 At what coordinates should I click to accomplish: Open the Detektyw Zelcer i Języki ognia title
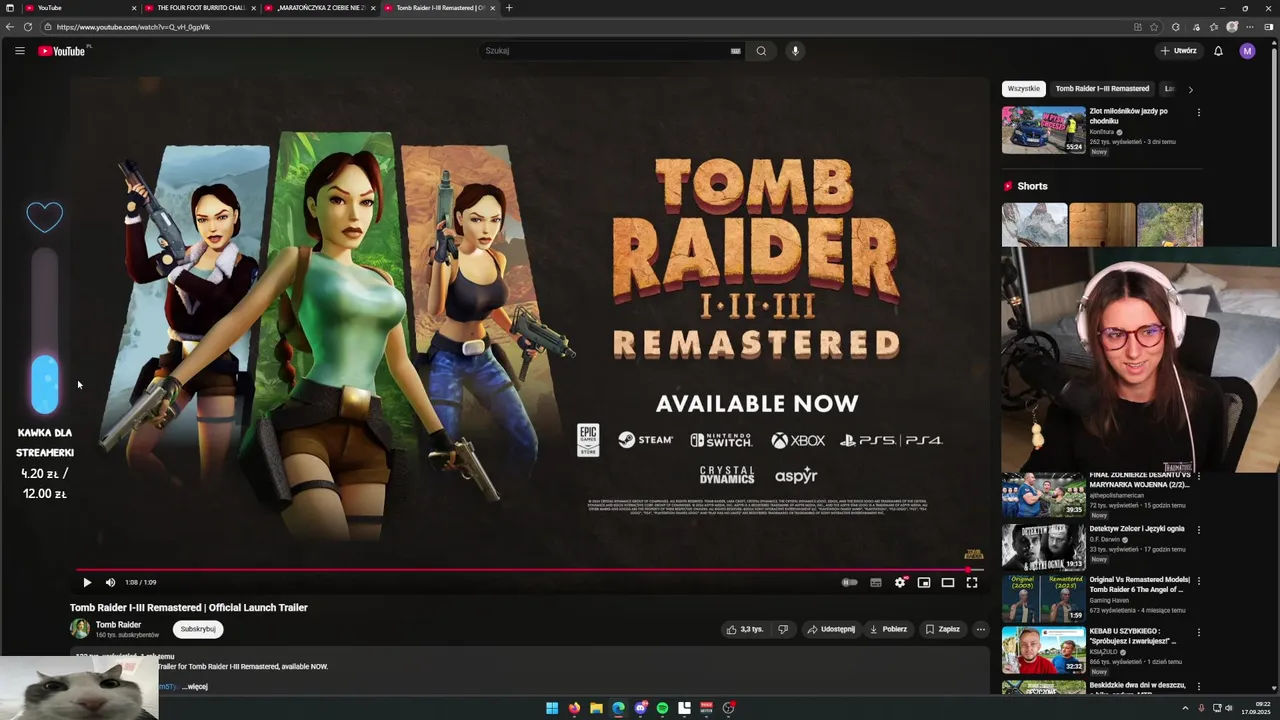click(1136, 529)
